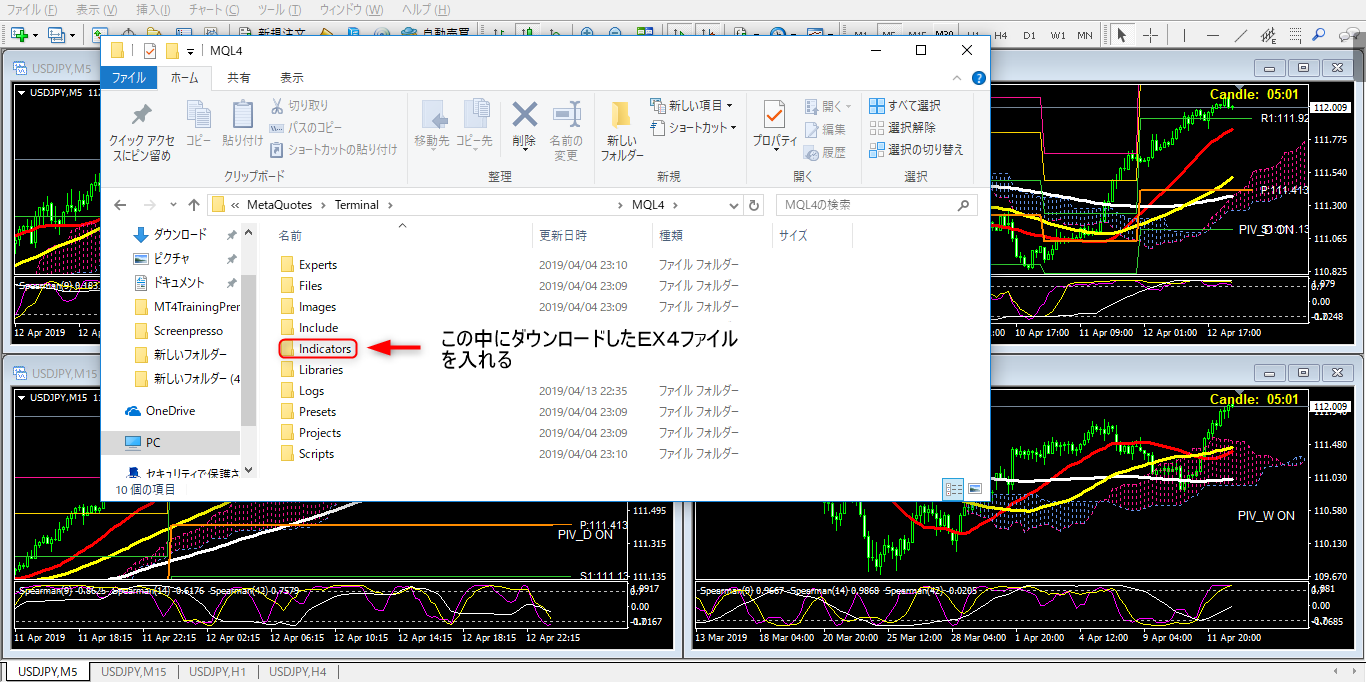The image size is (1366, 683).
Task: Click すべて選択 to select all items
Action: 905,106
